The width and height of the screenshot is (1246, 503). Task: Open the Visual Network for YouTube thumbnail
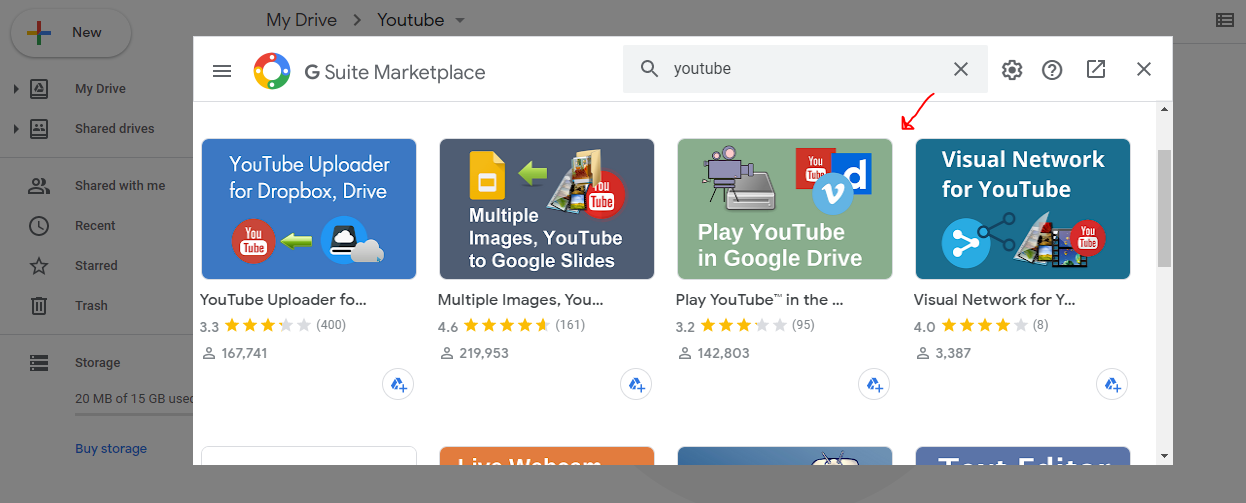pos(1022,209)
